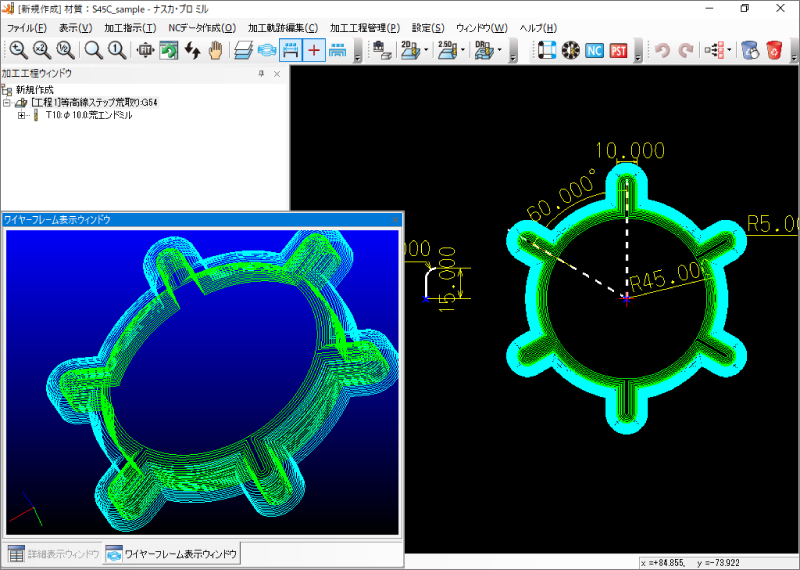Click the blue trash bin with mouse icon
Viewport: 800px width, 570px height.
tap(750, 50)
